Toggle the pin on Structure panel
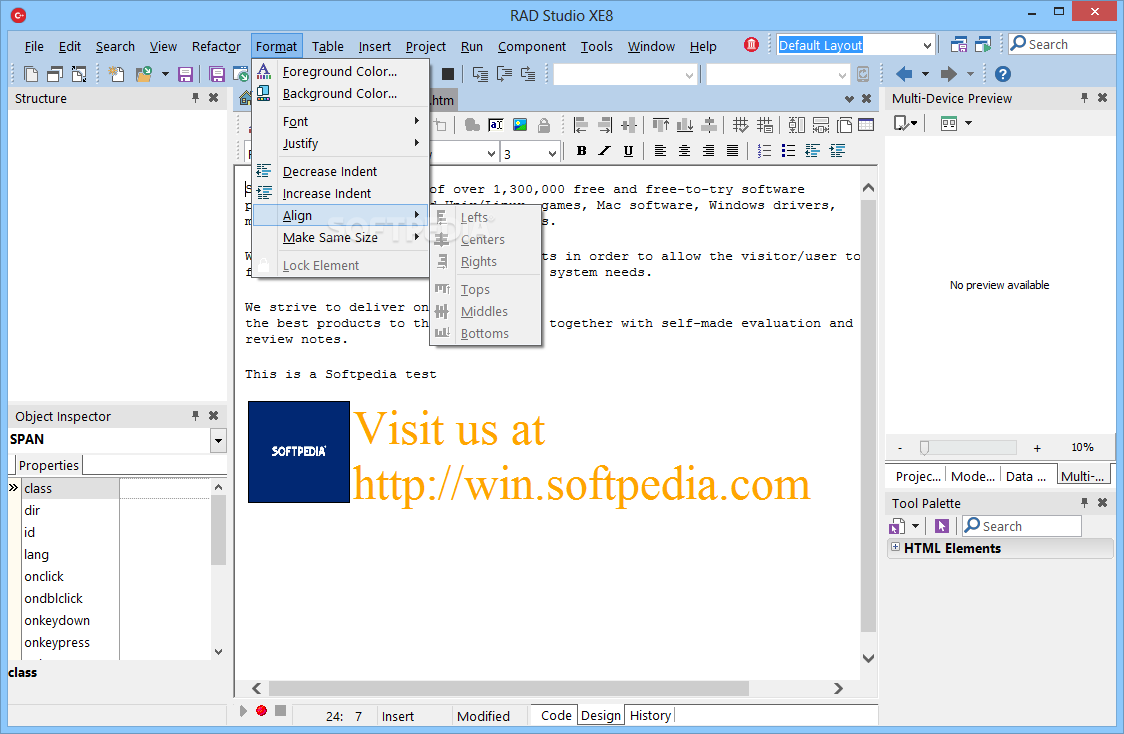 click(x=195, y=97)
